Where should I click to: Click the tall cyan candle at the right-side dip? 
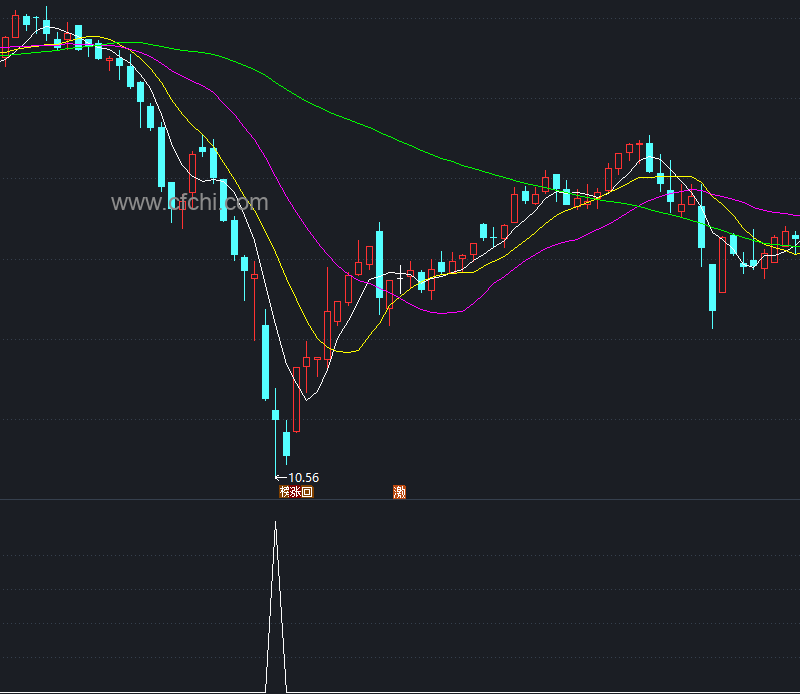713,288
